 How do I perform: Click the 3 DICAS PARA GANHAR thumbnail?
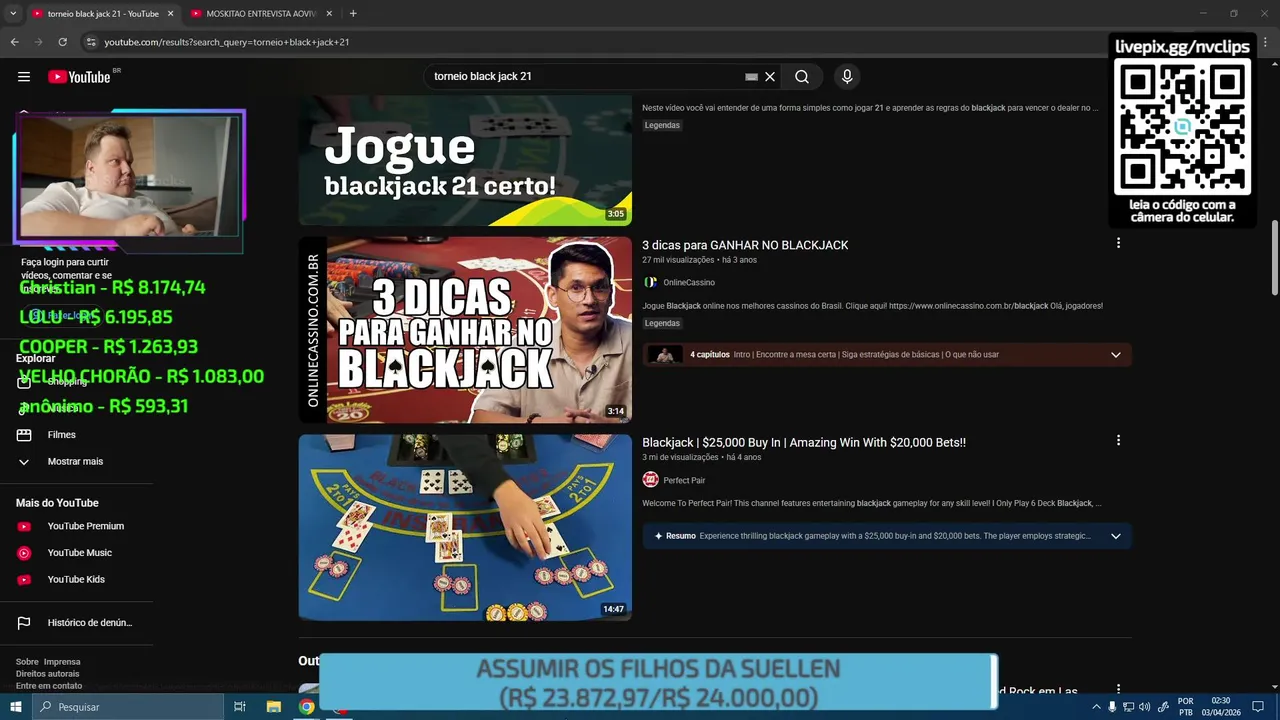coord(465,330)
